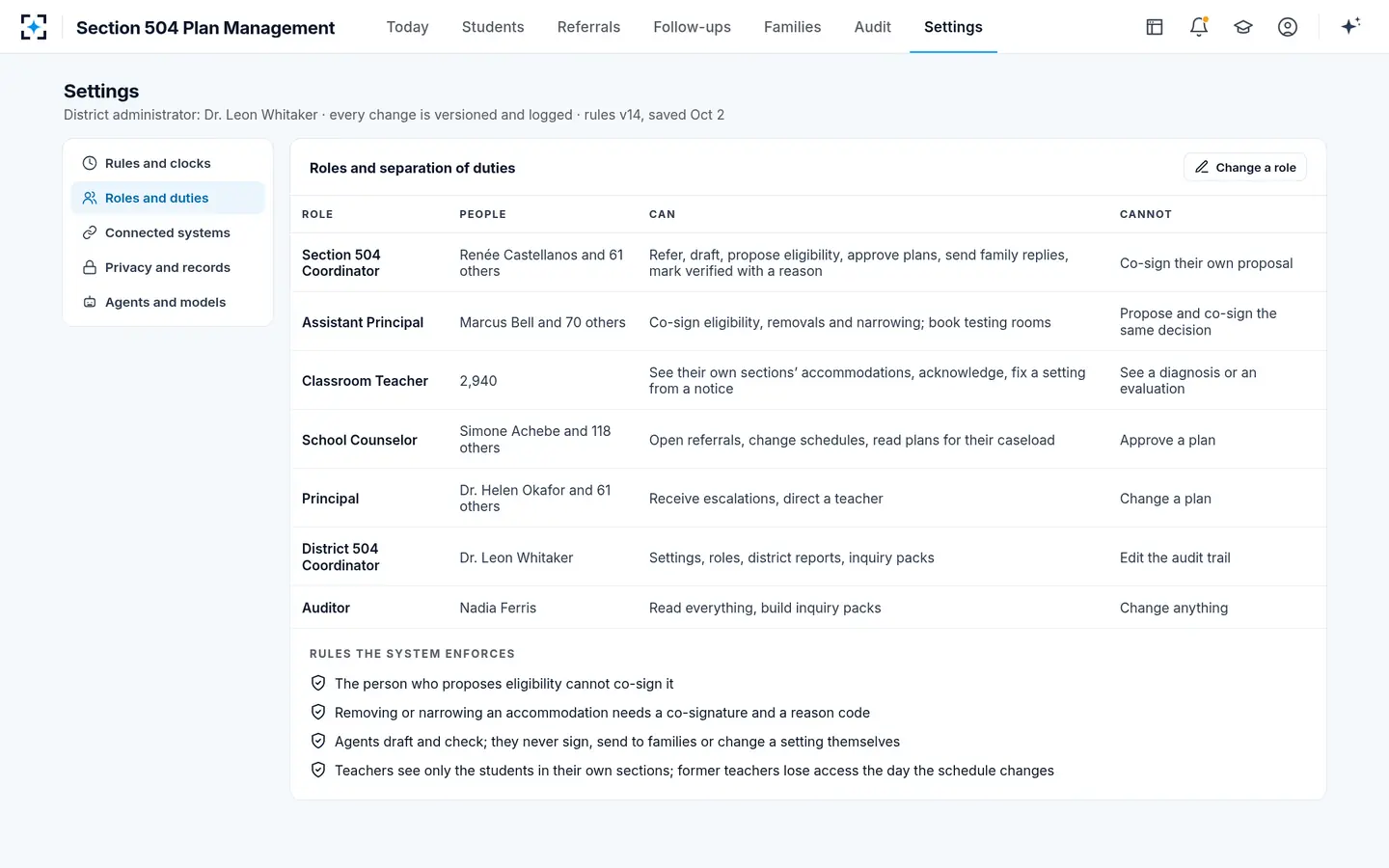Select the District 504 Coordinator role name
This screenshot has height=868, width=1389.
[x=340, y=556]
